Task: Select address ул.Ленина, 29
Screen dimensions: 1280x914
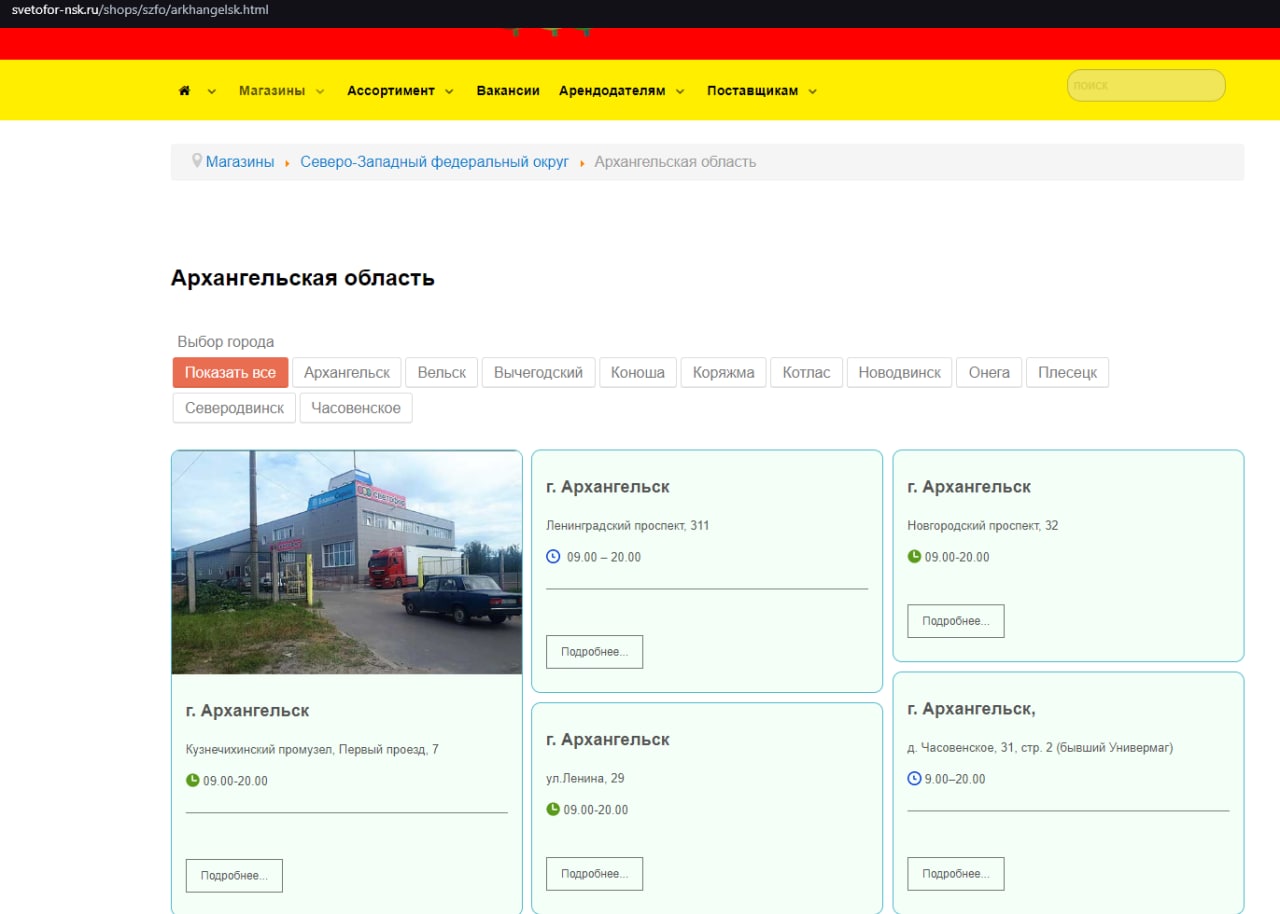Action: click(x=585, y=778)
